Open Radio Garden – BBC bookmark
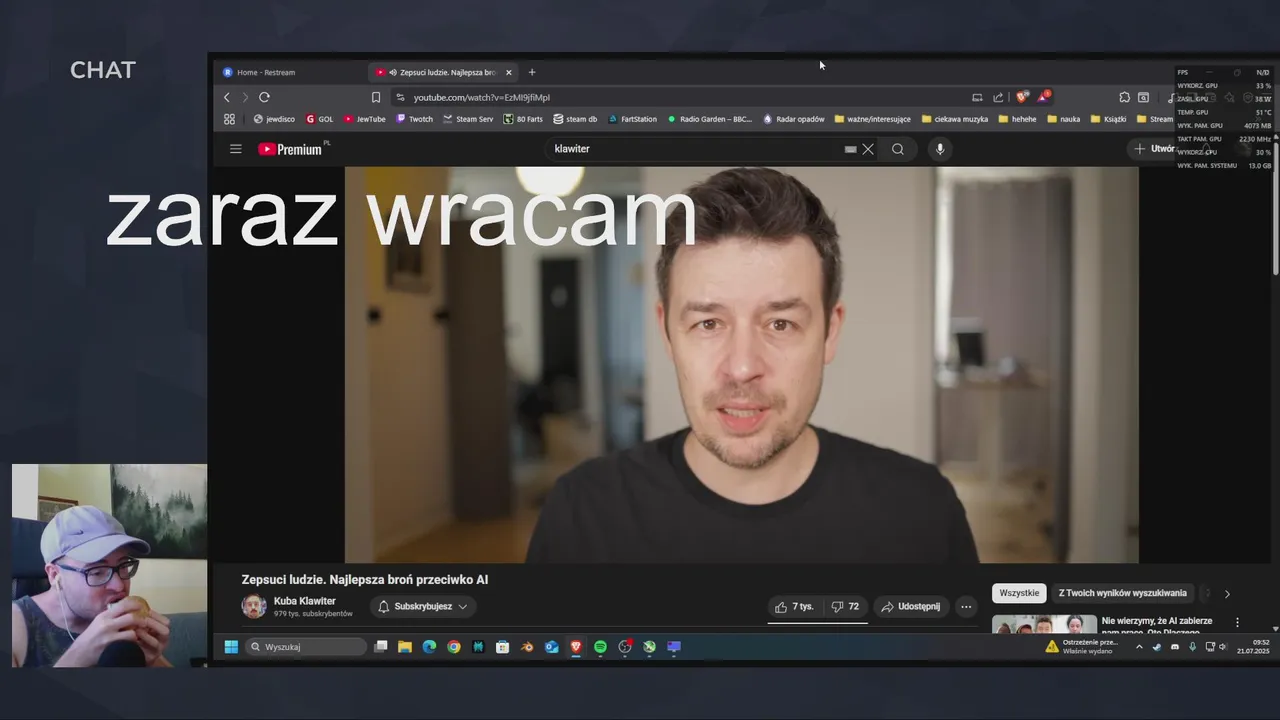The width and height of the screenshot is (1280, 720). tap(710, 119)
